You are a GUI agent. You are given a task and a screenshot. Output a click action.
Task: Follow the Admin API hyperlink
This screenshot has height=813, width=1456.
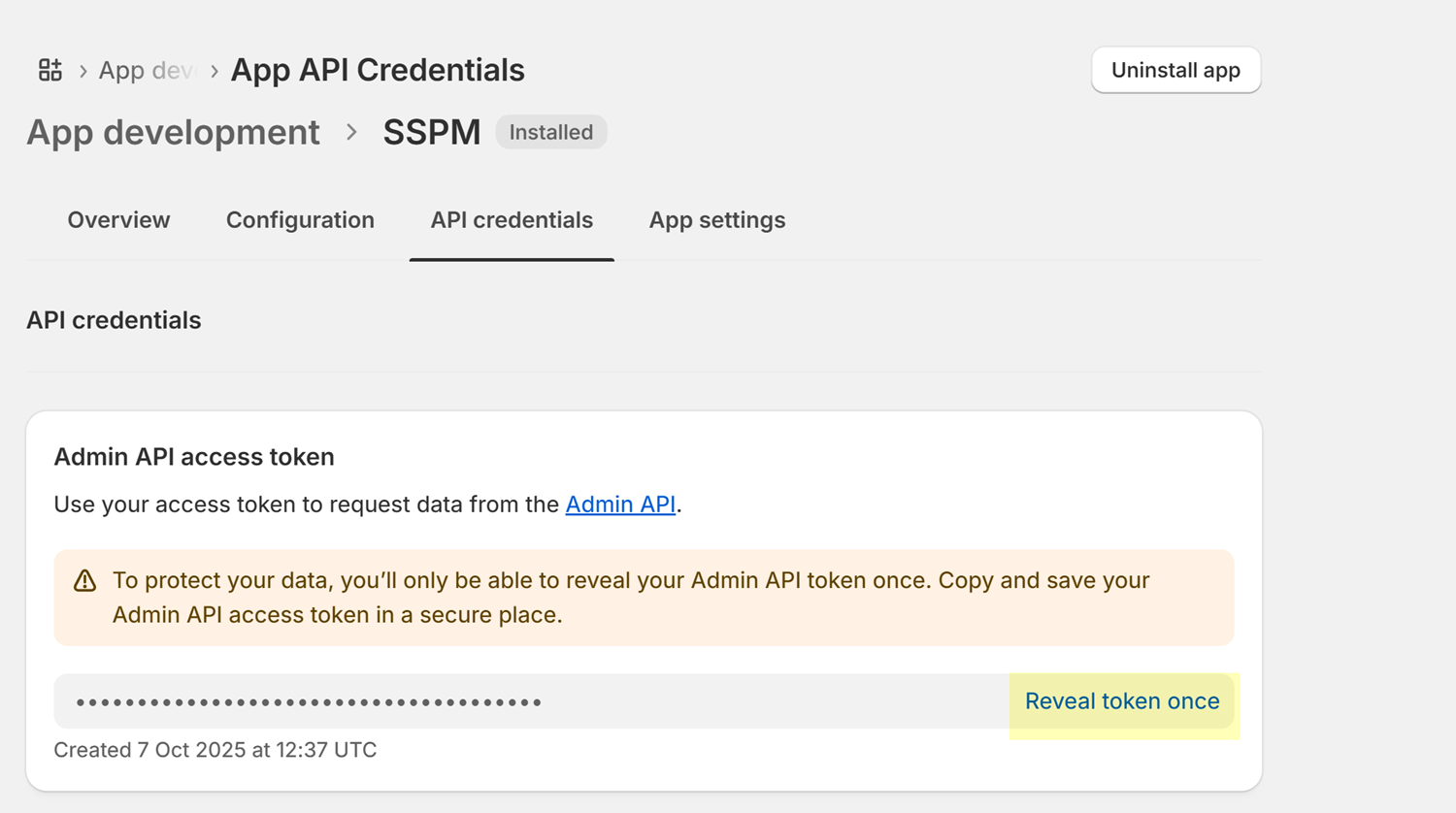click(619, 504)
